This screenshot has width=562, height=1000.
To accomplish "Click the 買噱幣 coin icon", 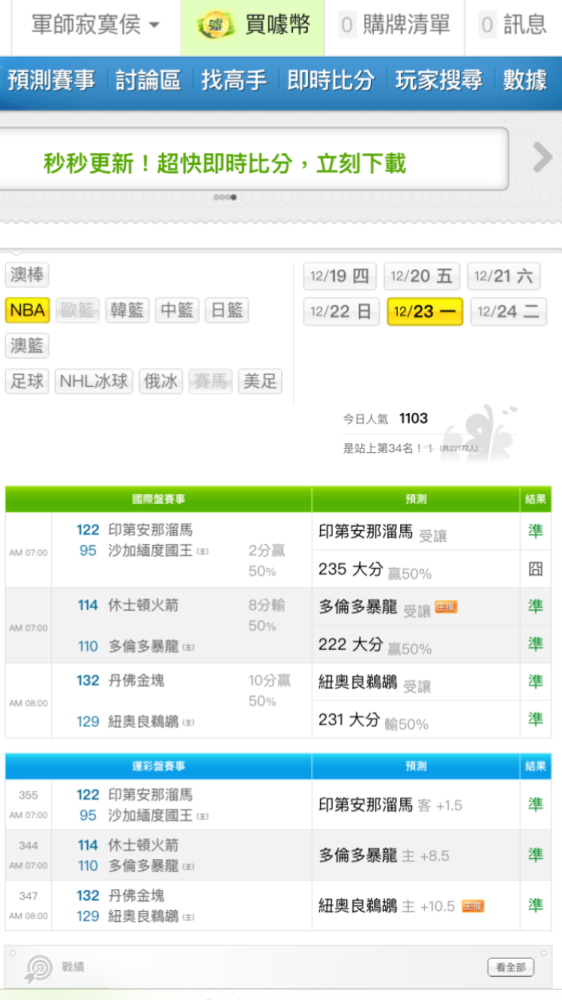I will [218, 26].
